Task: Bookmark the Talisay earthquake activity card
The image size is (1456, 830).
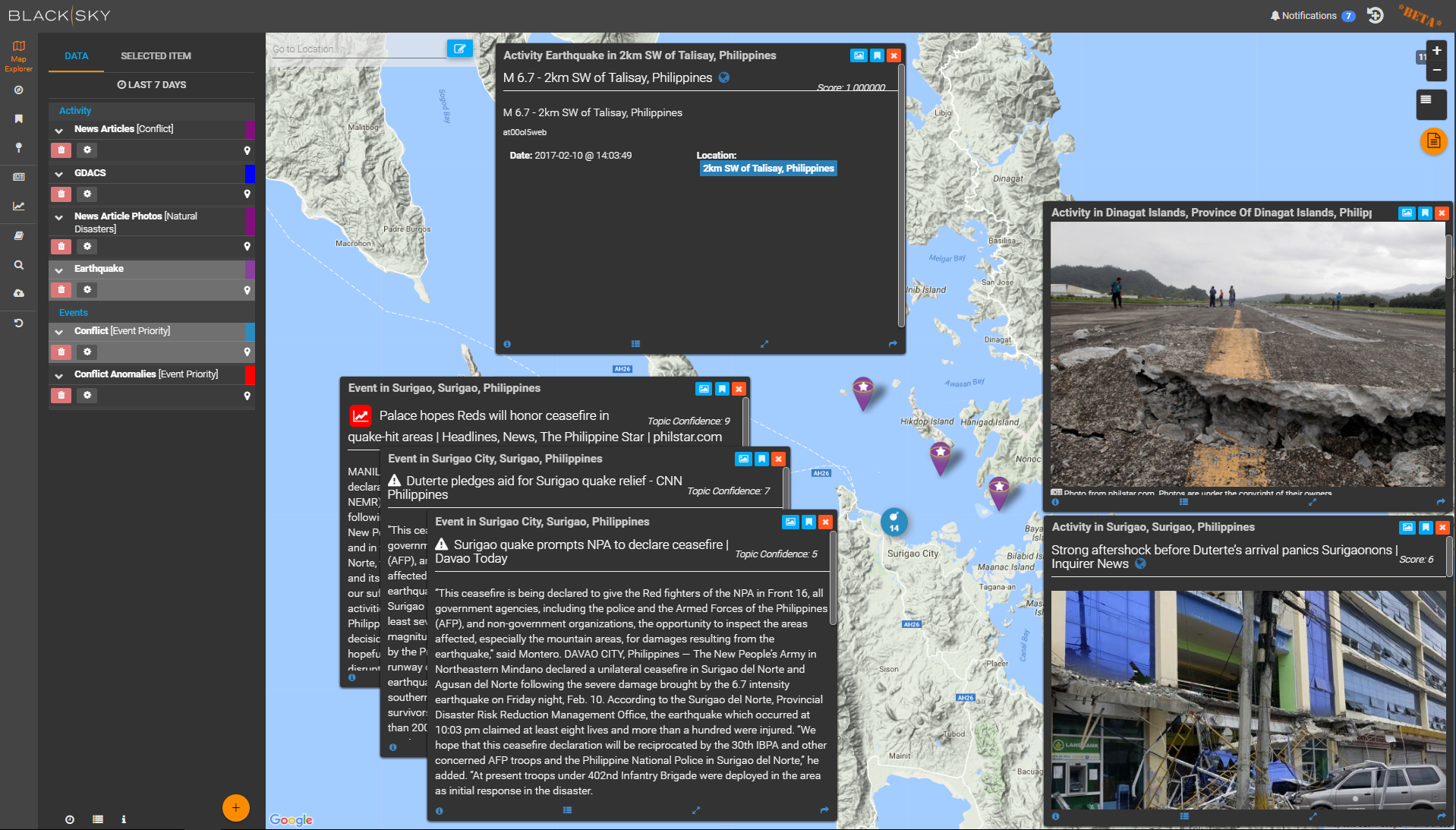Action: [877, 55]
